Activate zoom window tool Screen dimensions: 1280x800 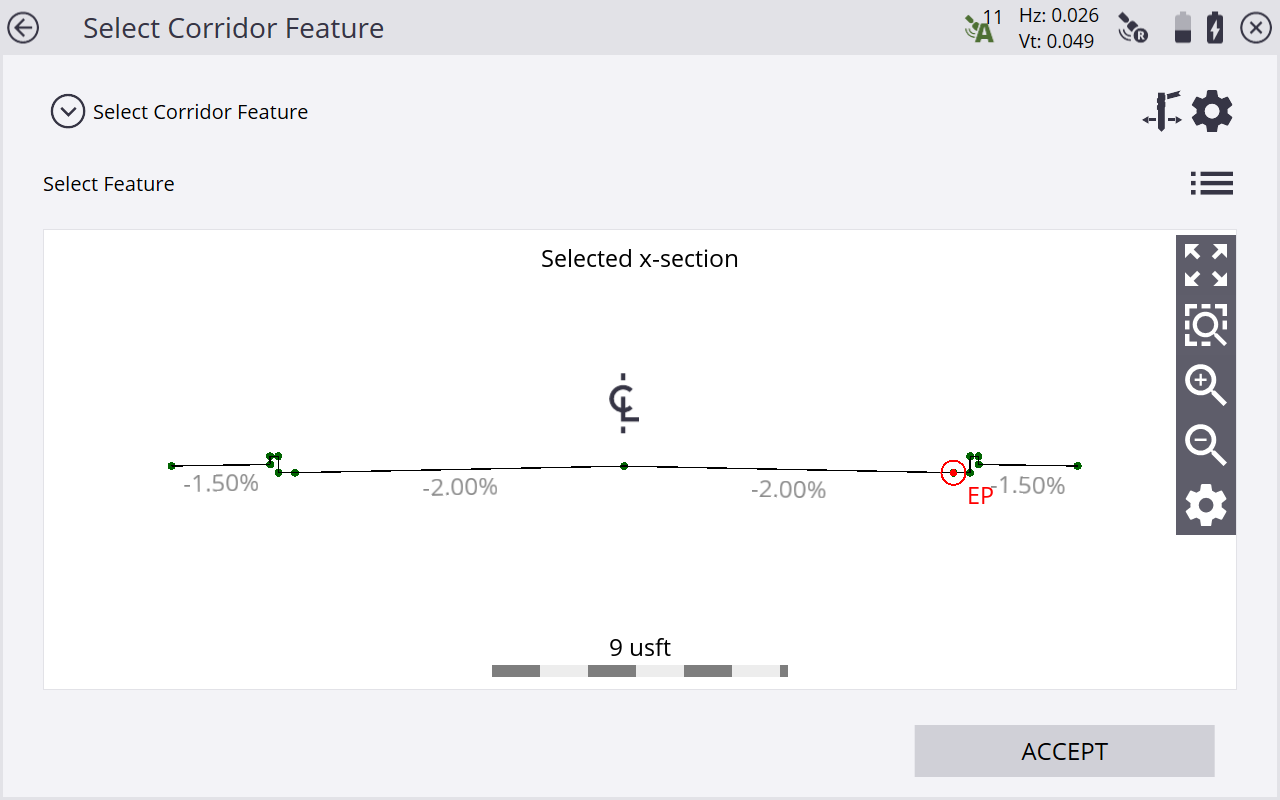(1206, 325)
